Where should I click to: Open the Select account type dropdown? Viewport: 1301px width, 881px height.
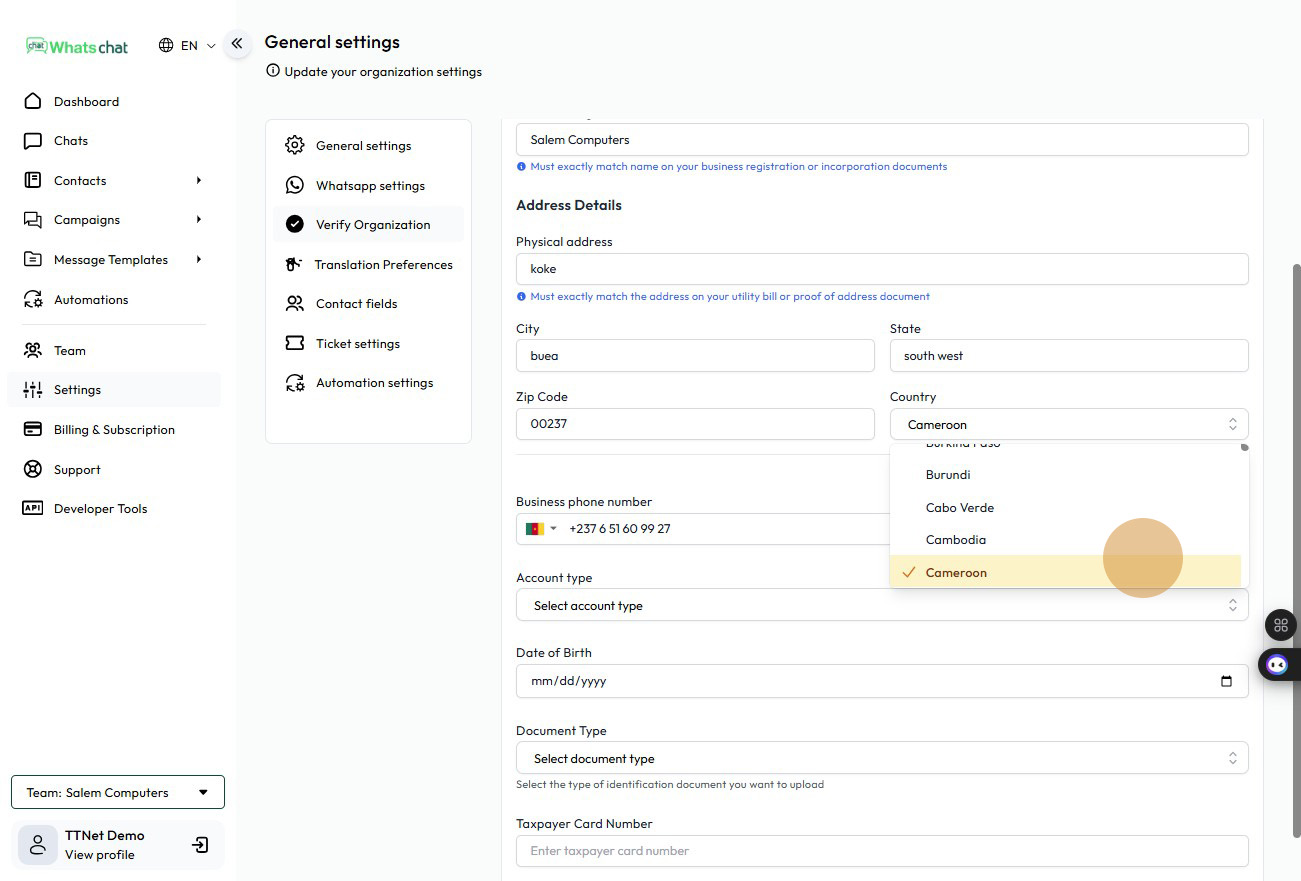tap(882, 605)
